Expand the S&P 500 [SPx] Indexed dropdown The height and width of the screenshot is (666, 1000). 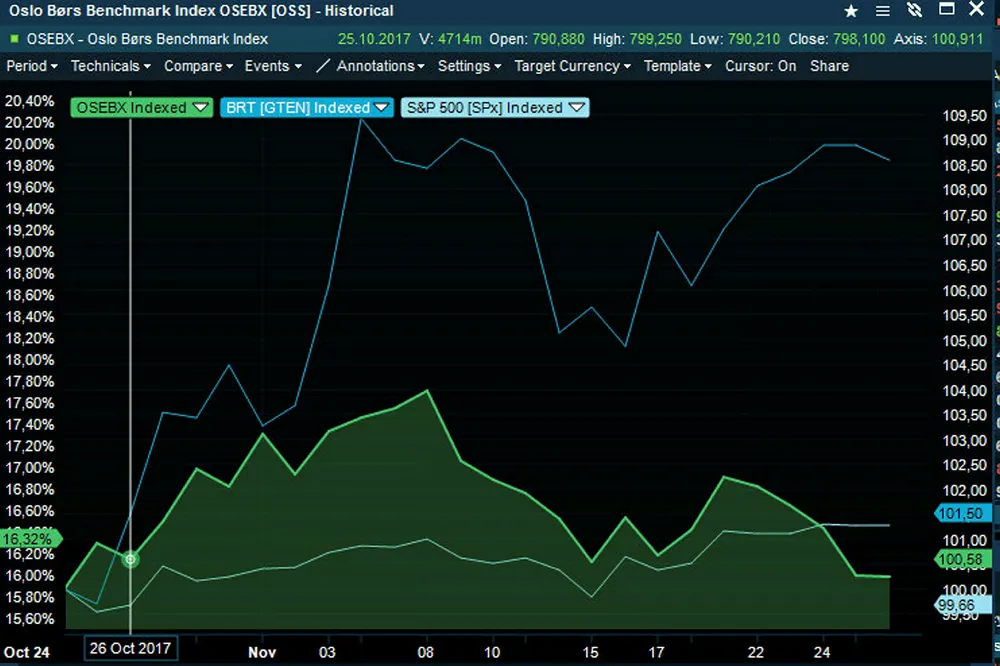pyautogui.click(x=576, y=107)
